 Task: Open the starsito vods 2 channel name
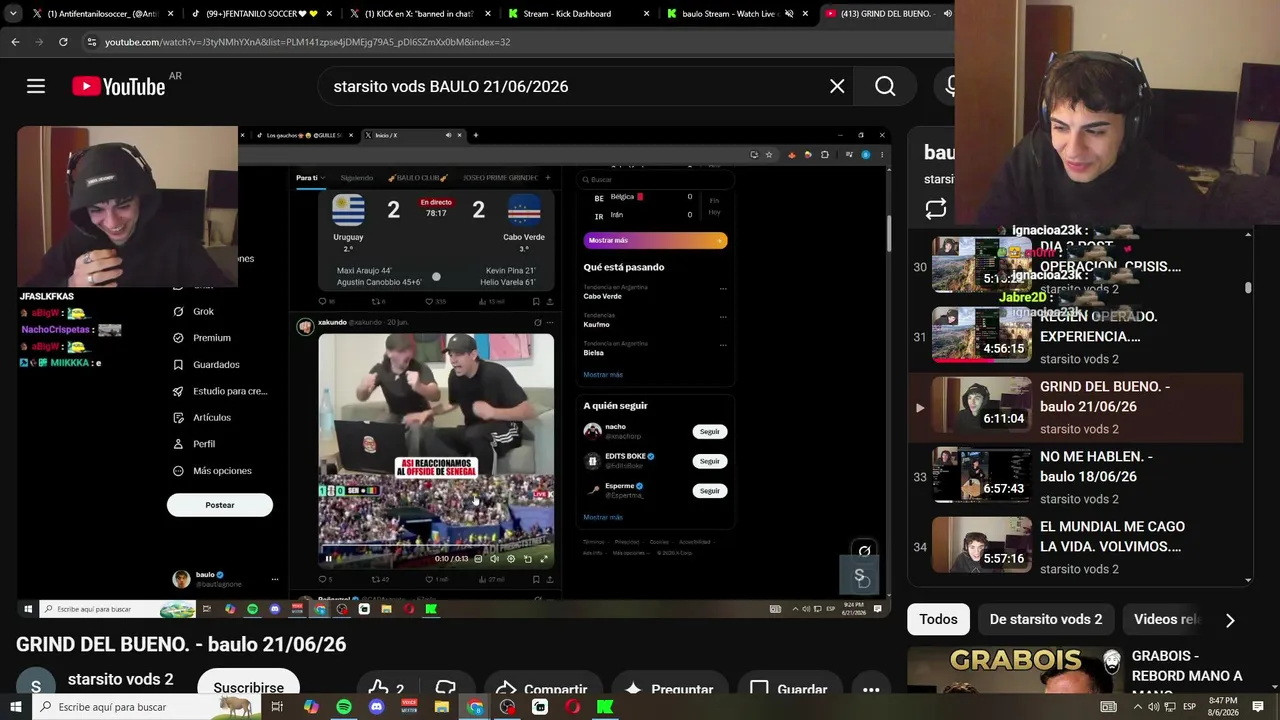pos(120,680)
